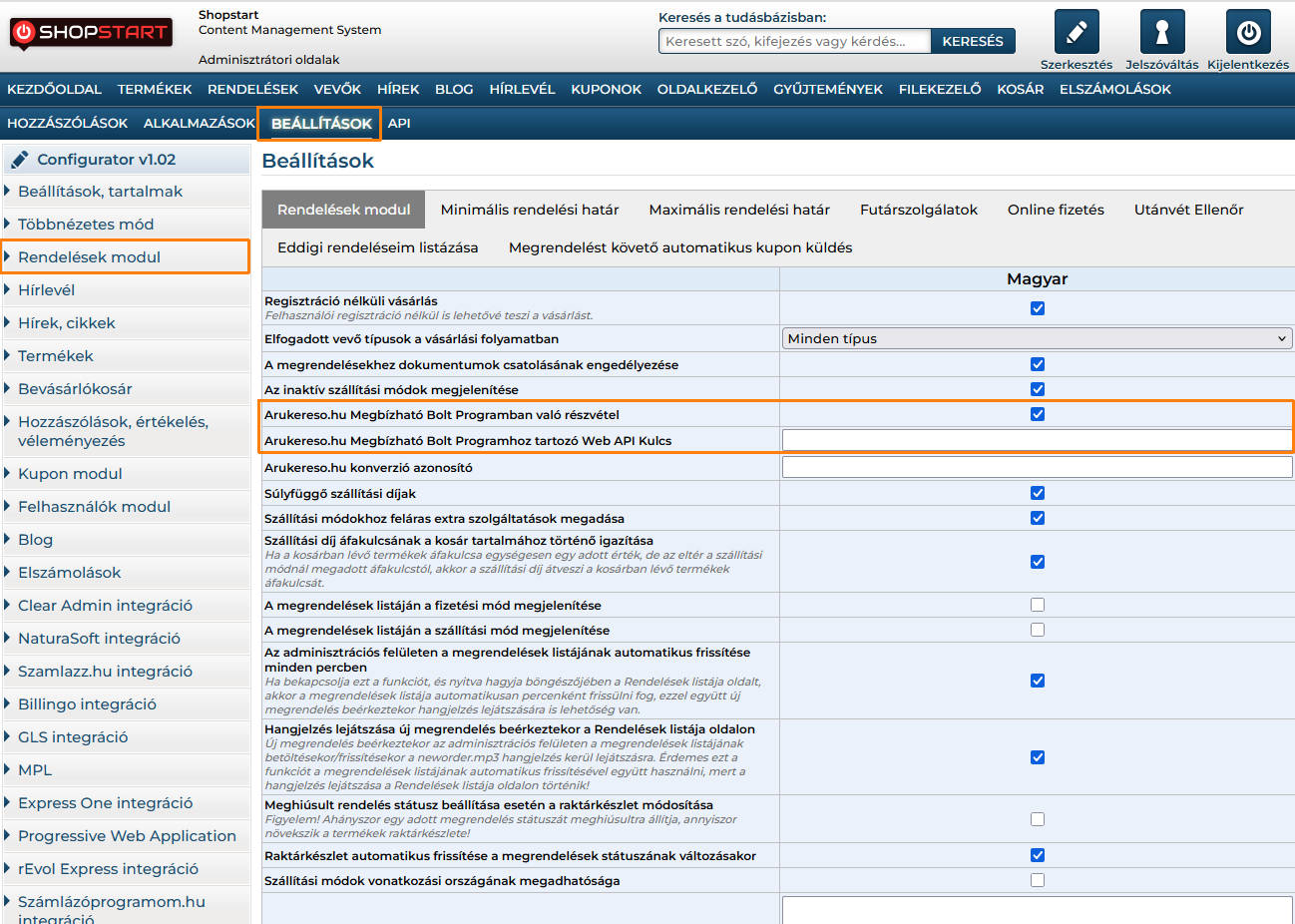1295x924 pixels.
Task: Open Blog in the sidebar
Action: (x=126, y=540)
